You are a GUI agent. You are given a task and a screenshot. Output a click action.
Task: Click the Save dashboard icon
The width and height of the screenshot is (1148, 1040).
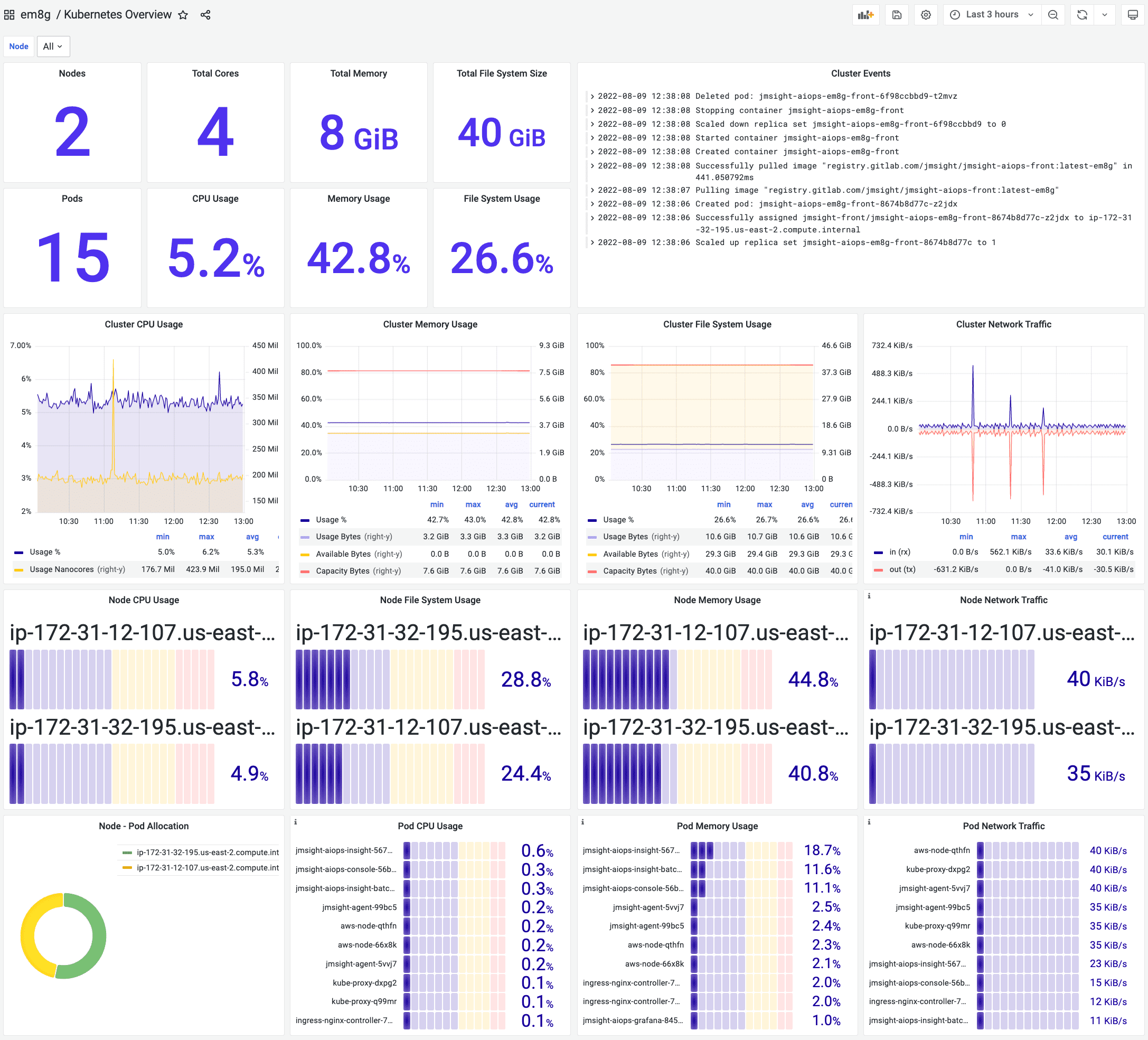point(896,15)
